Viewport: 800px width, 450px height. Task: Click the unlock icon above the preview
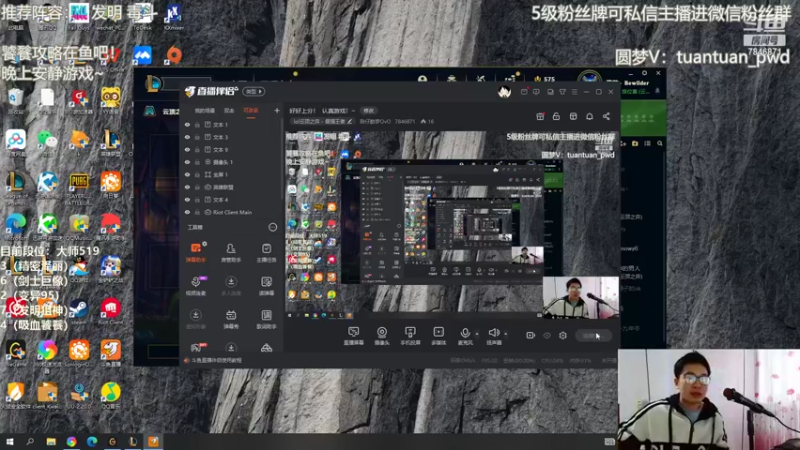[x=556, y=116]
